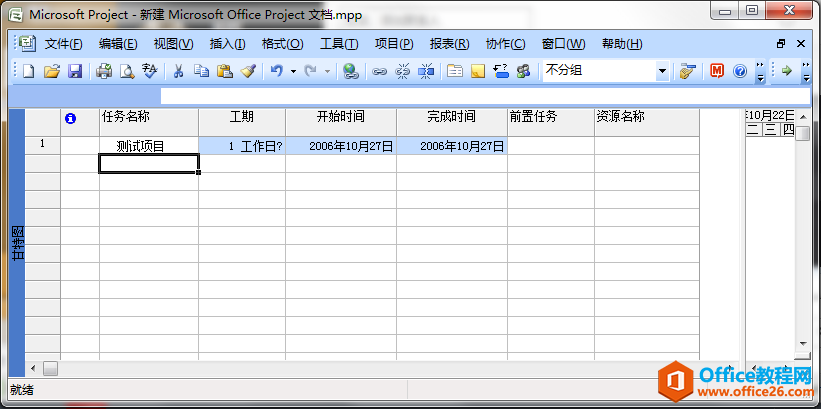The height and width of the screenshot is (409, 821).
Task: Click the blue indicator column header icon
Action: click(70, 119)
